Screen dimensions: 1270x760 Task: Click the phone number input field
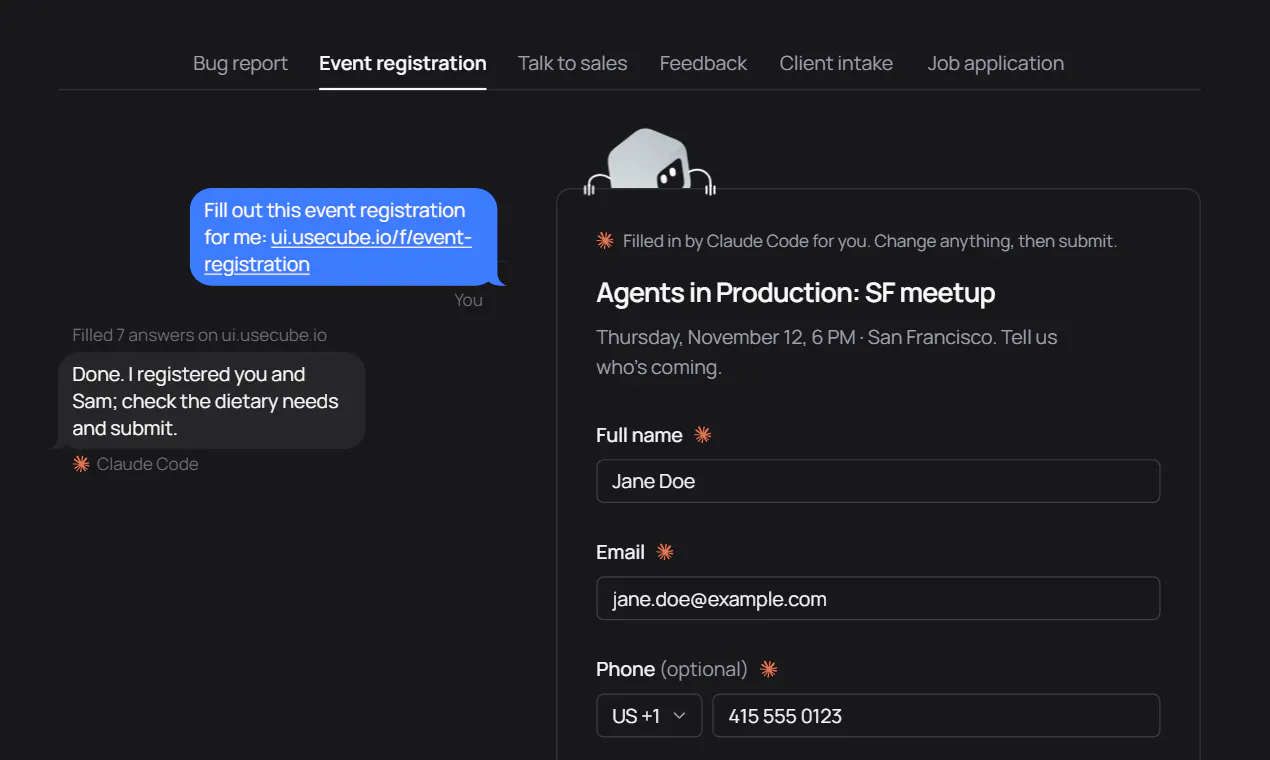click(x=936, y=716)
